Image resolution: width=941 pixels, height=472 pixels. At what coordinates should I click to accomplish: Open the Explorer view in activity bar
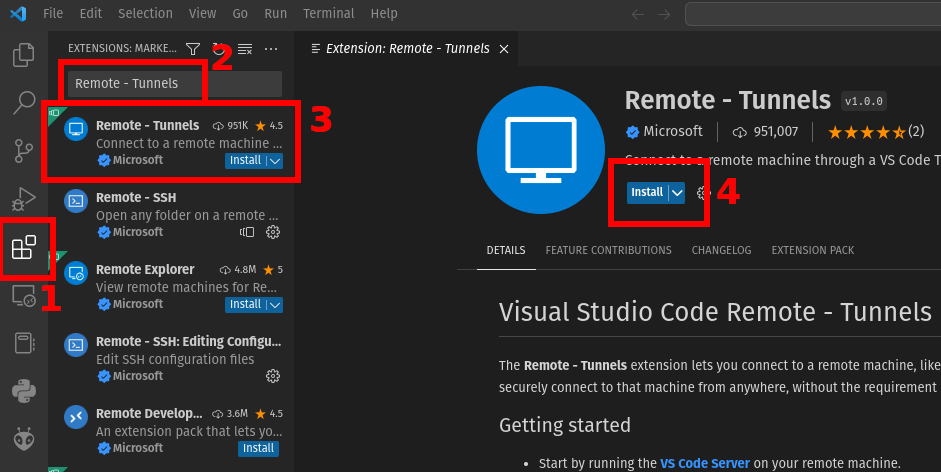point(23,55)
